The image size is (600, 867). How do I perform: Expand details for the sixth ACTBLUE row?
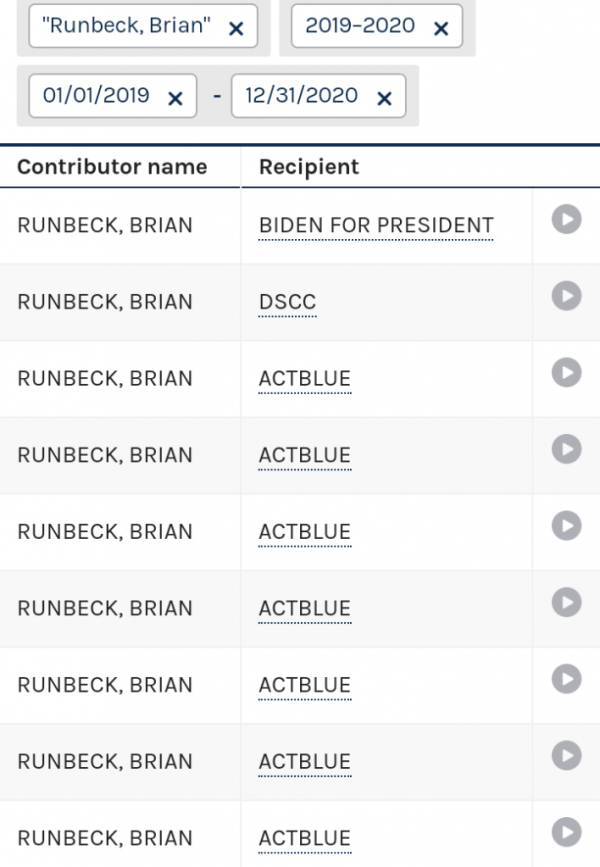[567, 756]
